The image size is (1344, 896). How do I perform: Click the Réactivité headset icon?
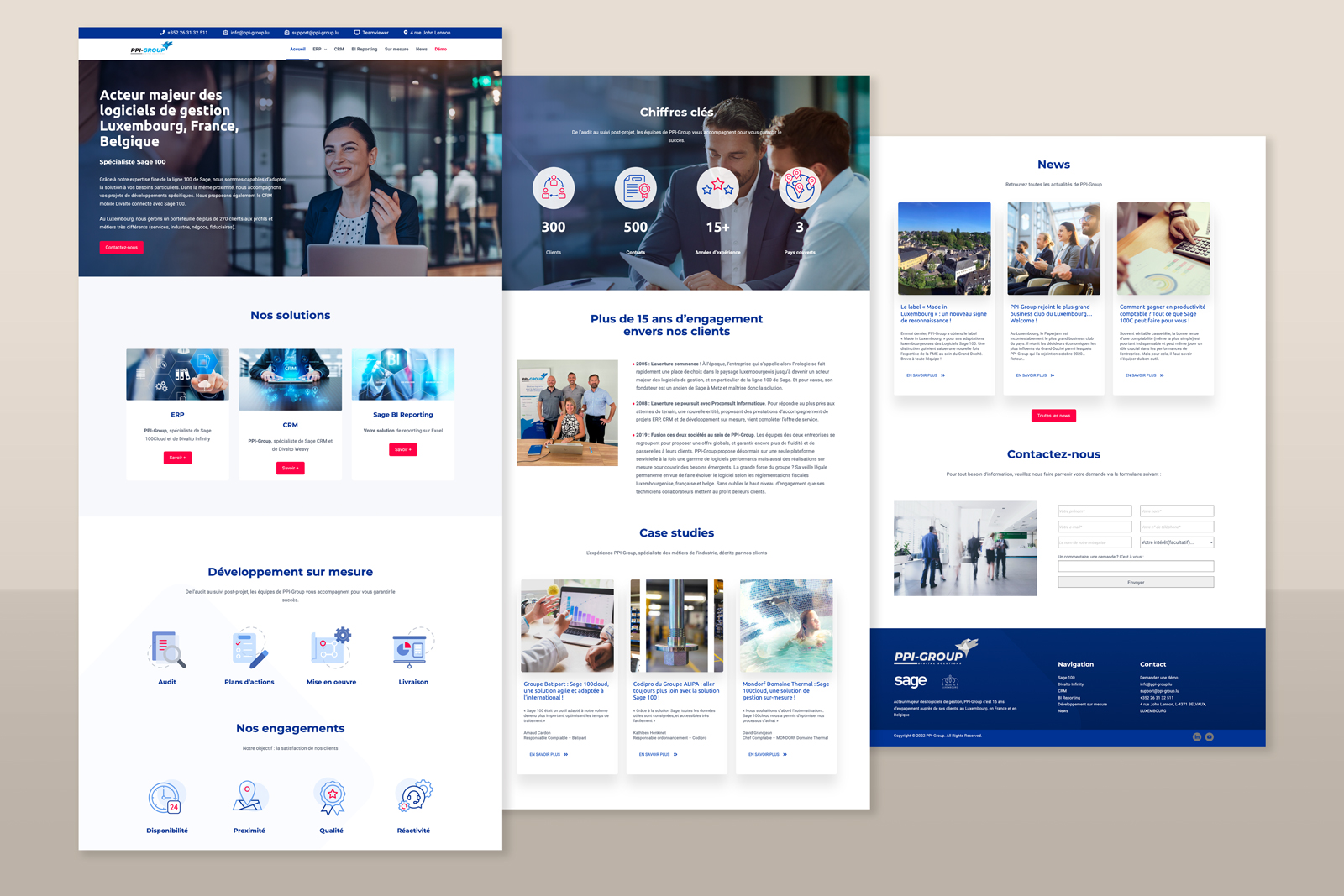[x=414, y=796]
